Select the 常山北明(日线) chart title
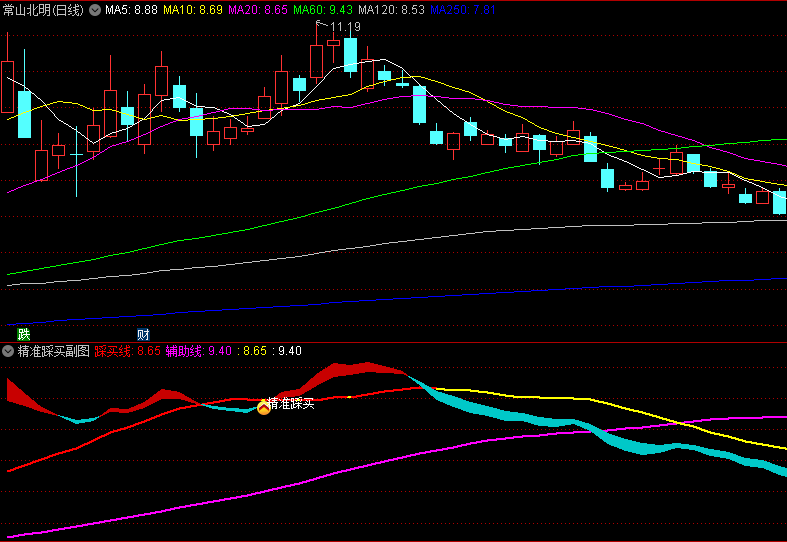Image resolution: width=787 pixels, height=542 pixels. coord(43,10)
